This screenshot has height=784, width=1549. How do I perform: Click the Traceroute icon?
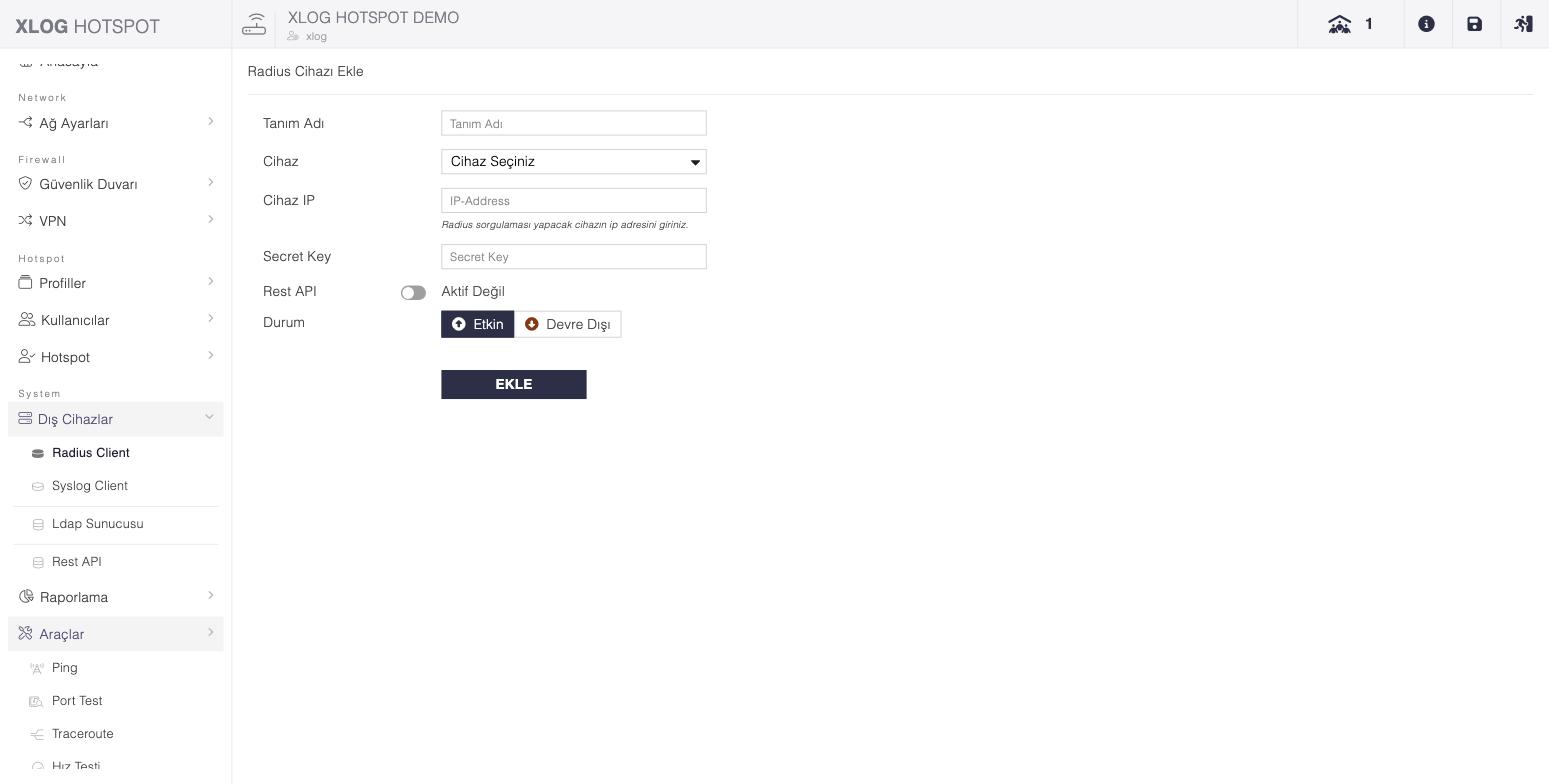[37, 734]
